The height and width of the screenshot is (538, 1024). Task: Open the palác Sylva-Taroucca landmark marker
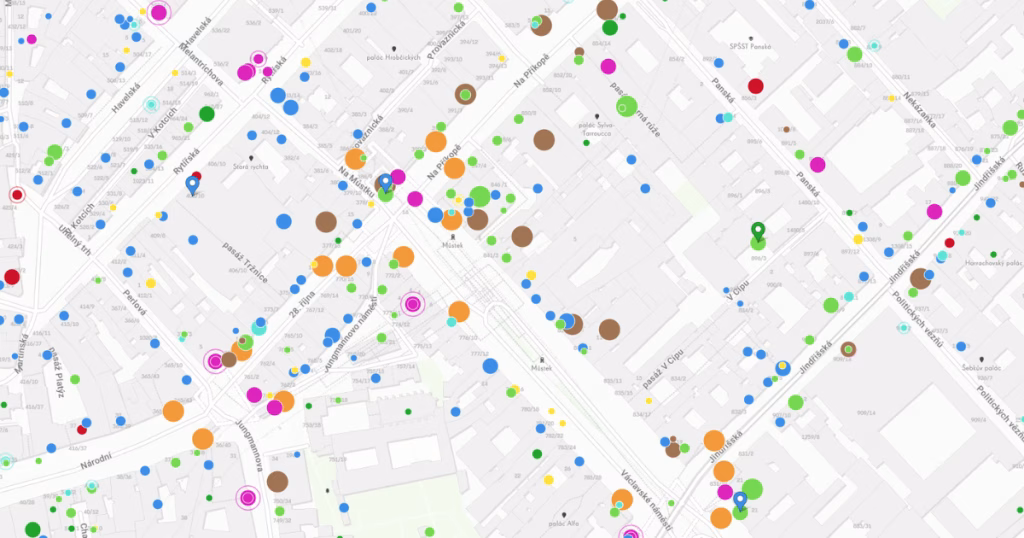click(x=598, y=116)
